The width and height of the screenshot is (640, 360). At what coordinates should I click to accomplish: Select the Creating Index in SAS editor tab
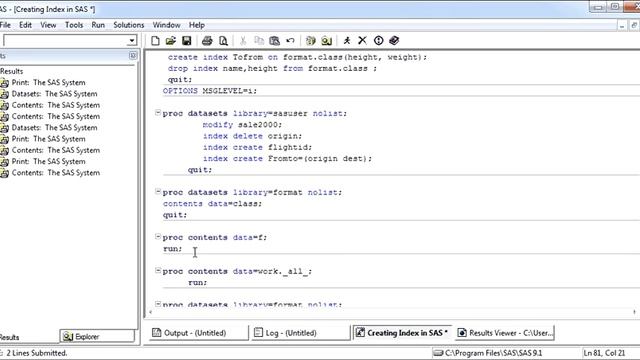402,333
